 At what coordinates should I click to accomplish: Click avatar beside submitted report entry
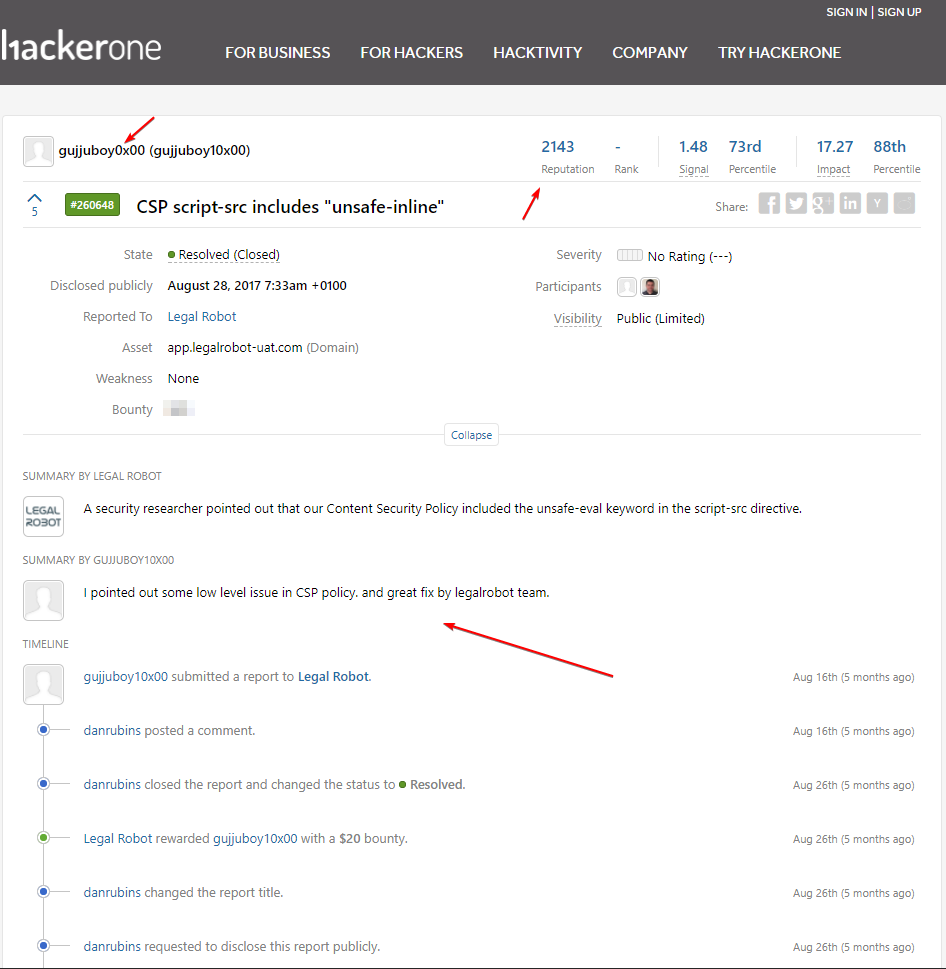click(43, 684)
